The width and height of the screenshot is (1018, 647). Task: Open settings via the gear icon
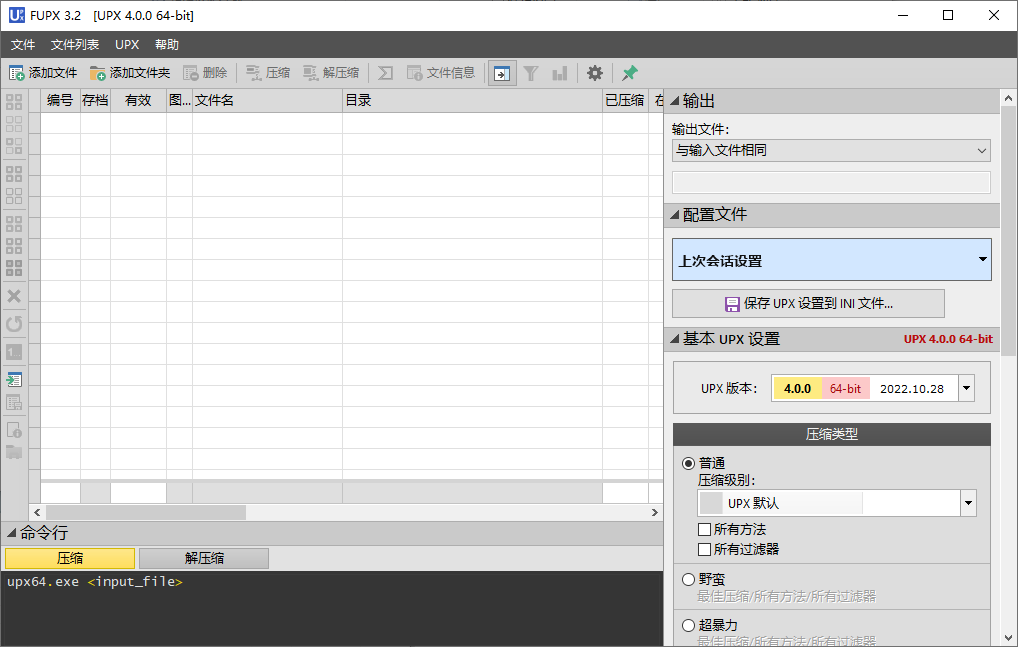click(x=595, y=73)
